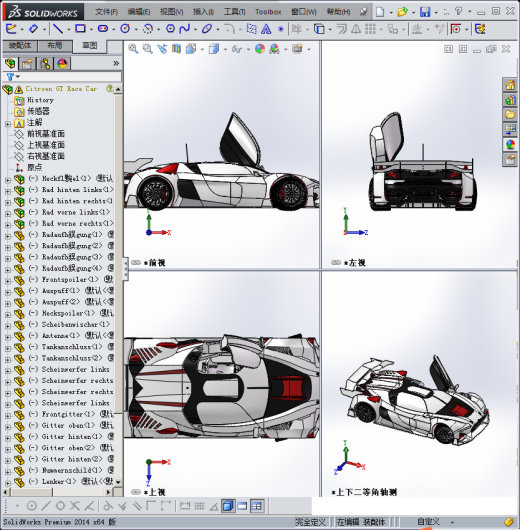Open the SolidWorks Resources home icon
This screenshot has width=520, height=530.
click(x=510, y=85)
